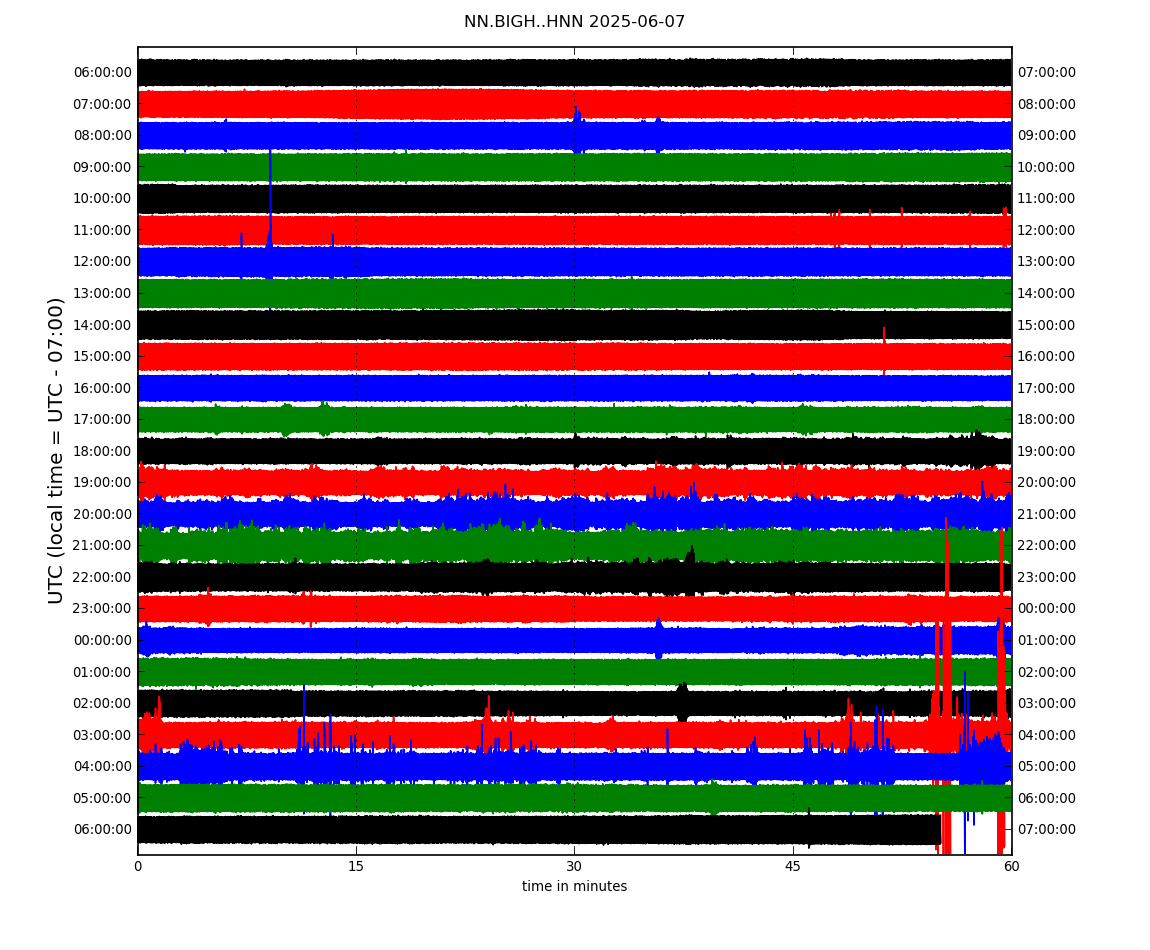Click left UTC axis label 14:00:00

(103, 325)
